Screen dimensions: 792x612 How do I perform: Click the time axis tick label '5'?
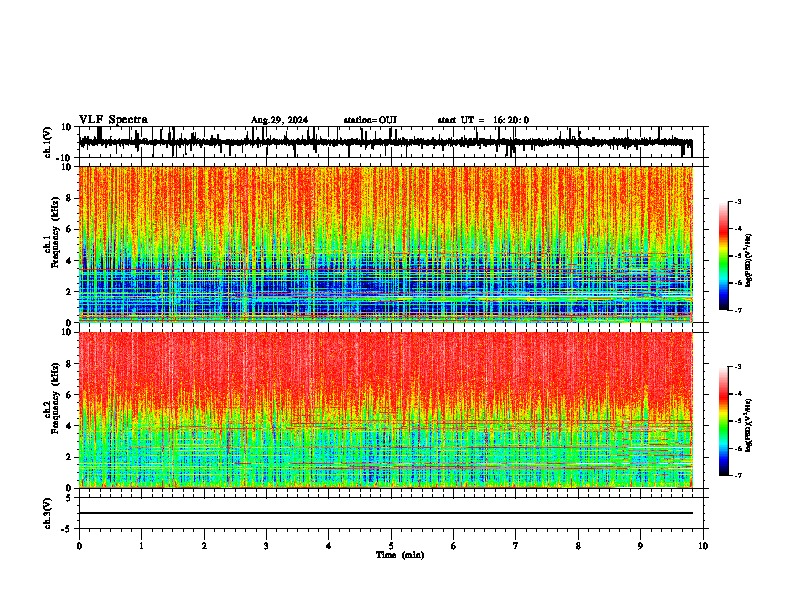[x=391, y=546]
